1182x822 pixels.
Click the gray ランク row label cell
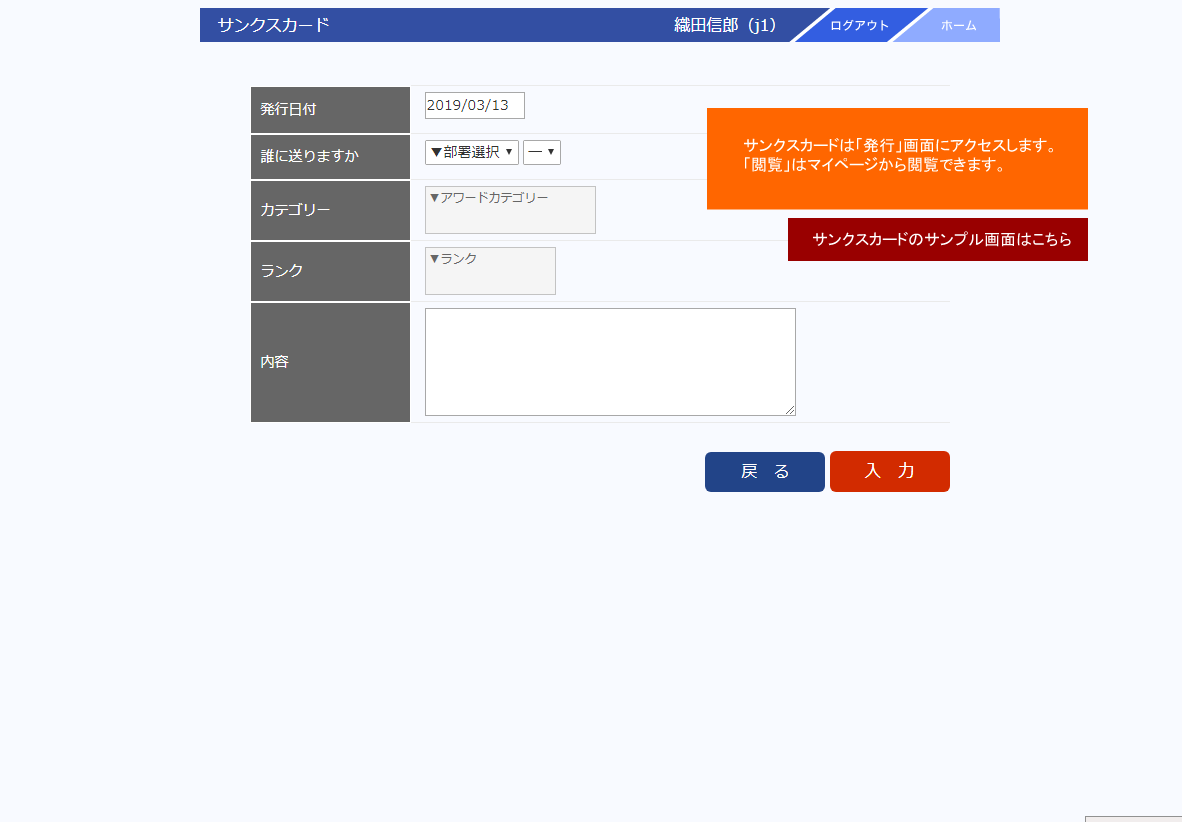coord(330,271)
